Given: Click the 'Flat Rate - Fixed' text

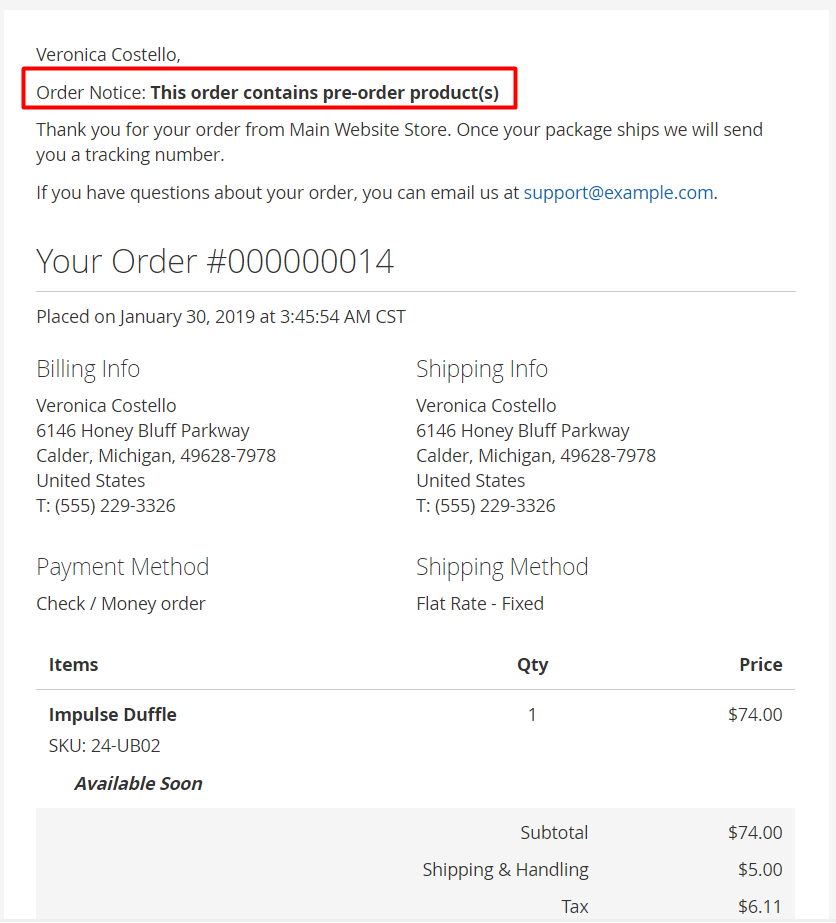Looking at the screenshot, I should (480, 603).
